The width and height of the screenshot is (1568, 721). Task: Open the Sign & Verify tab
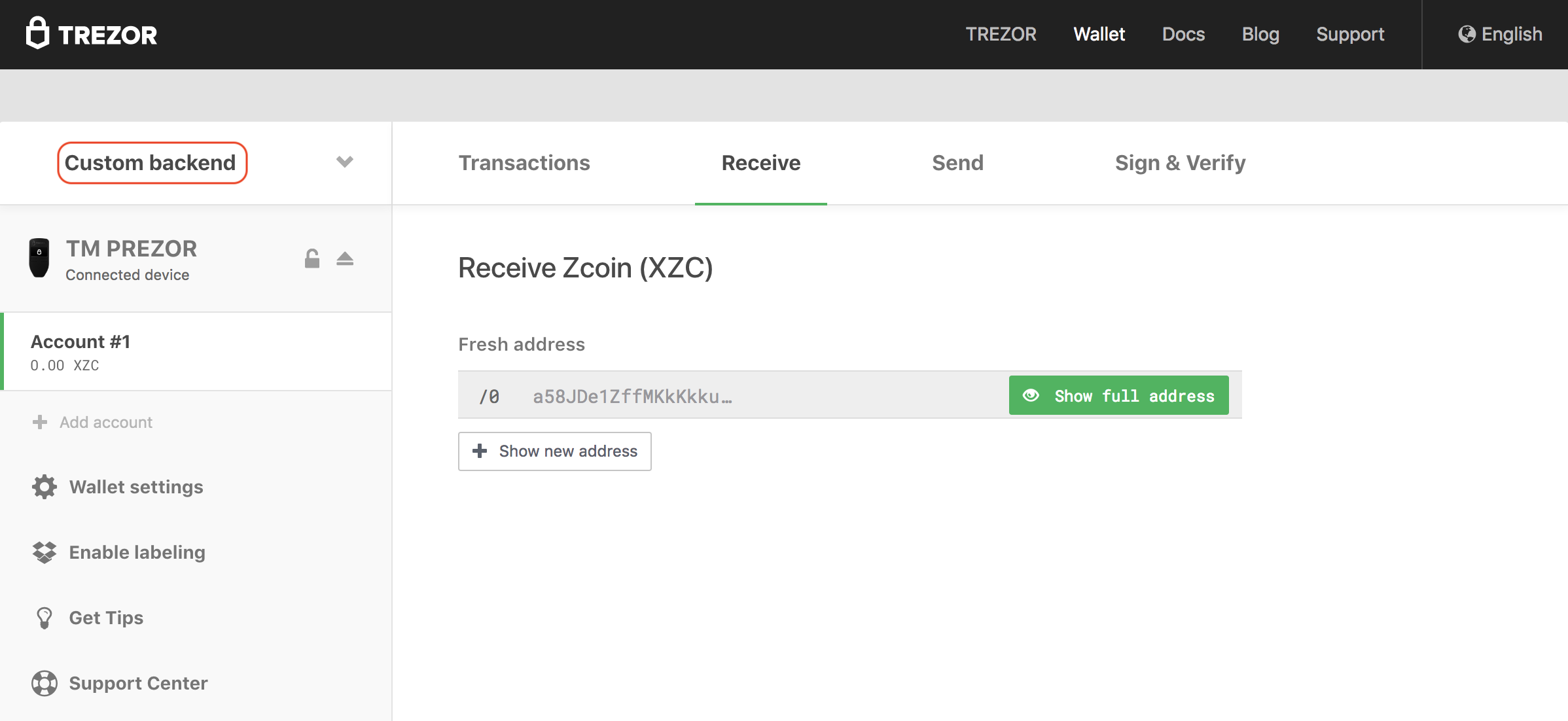[x=1180, y=163]
